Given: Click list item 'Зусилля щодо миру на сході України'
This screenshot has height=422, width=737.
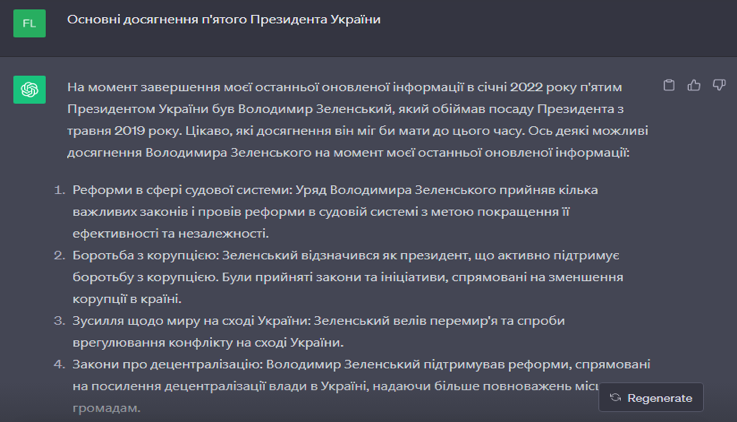Looking at the screenshot, I should pyautogui.click(x=319, y=331).
